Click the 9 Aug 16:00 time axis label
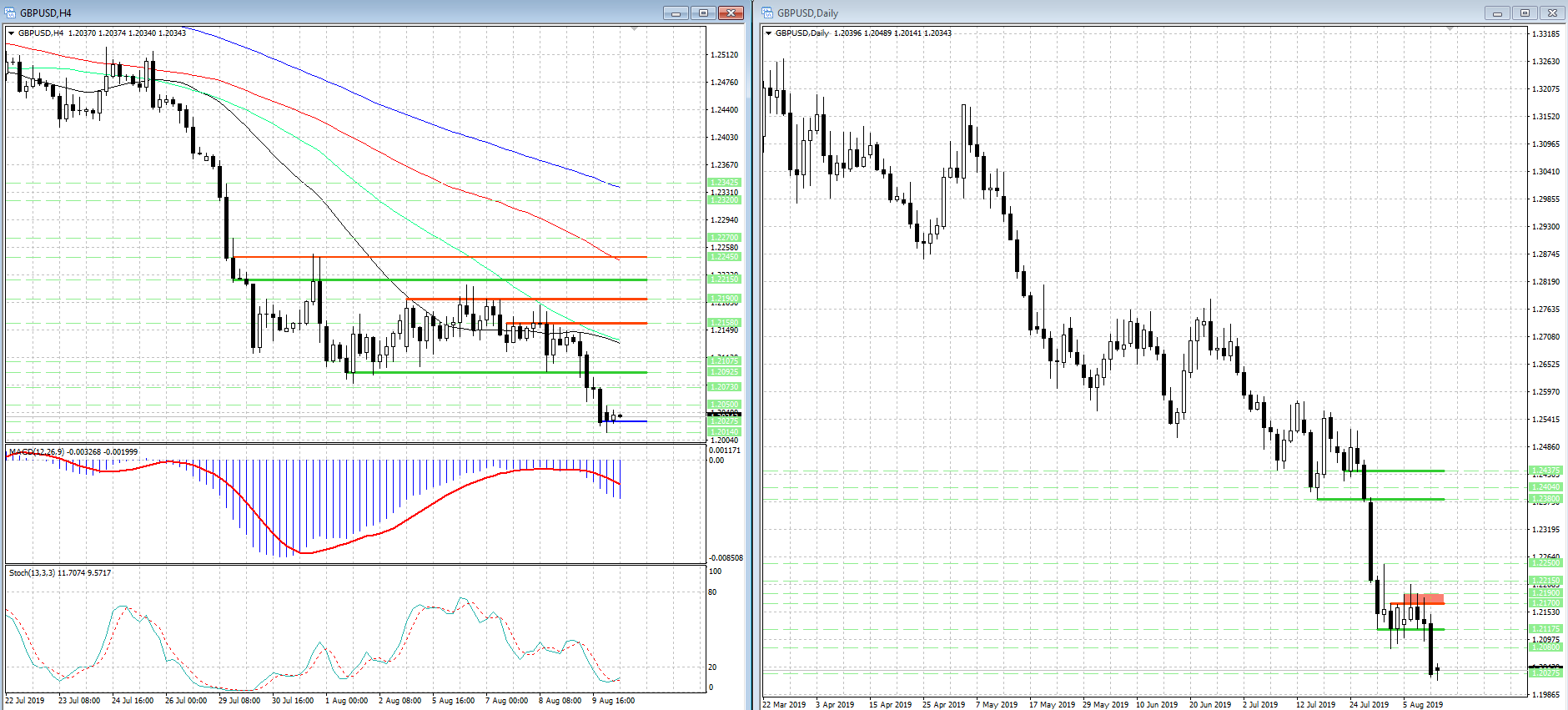The width and height of the screenshot is (1568, 710). point(613,701)
